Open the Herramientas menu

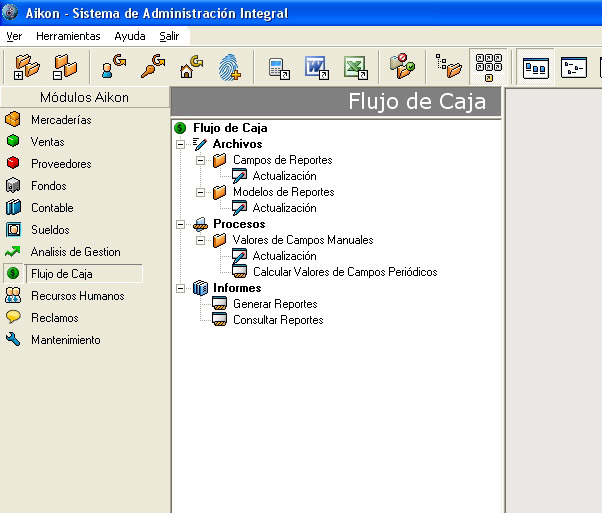coord(68,36)
